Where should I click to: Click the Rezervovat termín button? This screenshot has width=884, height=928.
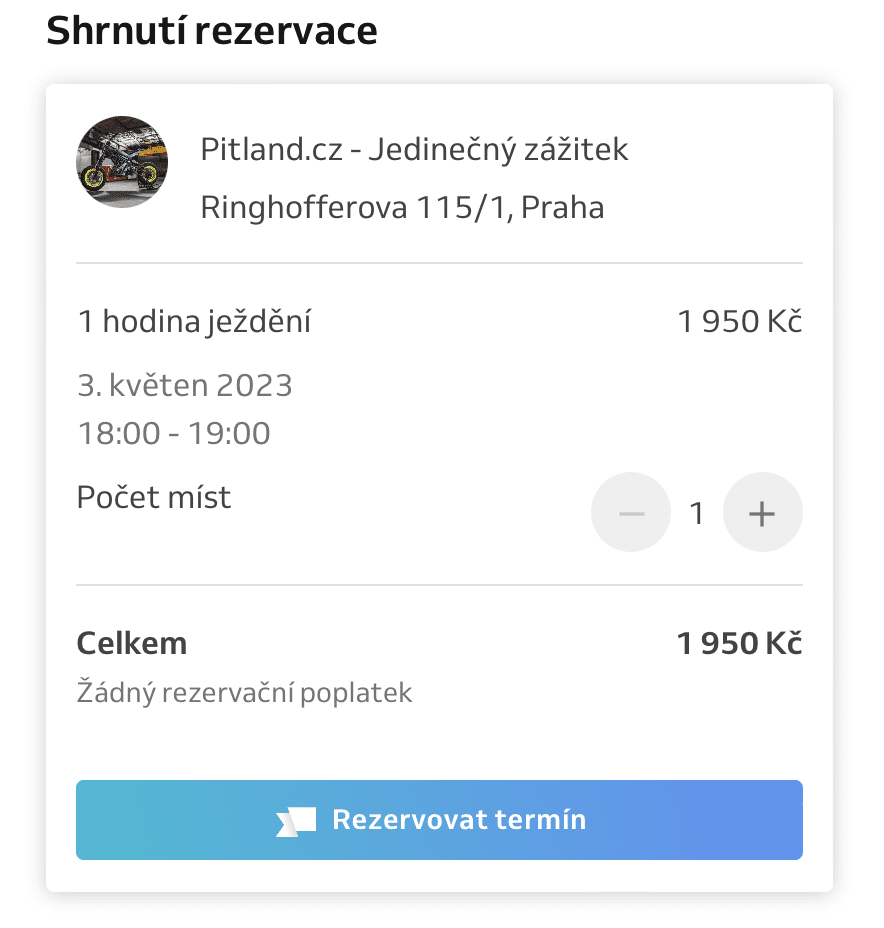[439, 820]
